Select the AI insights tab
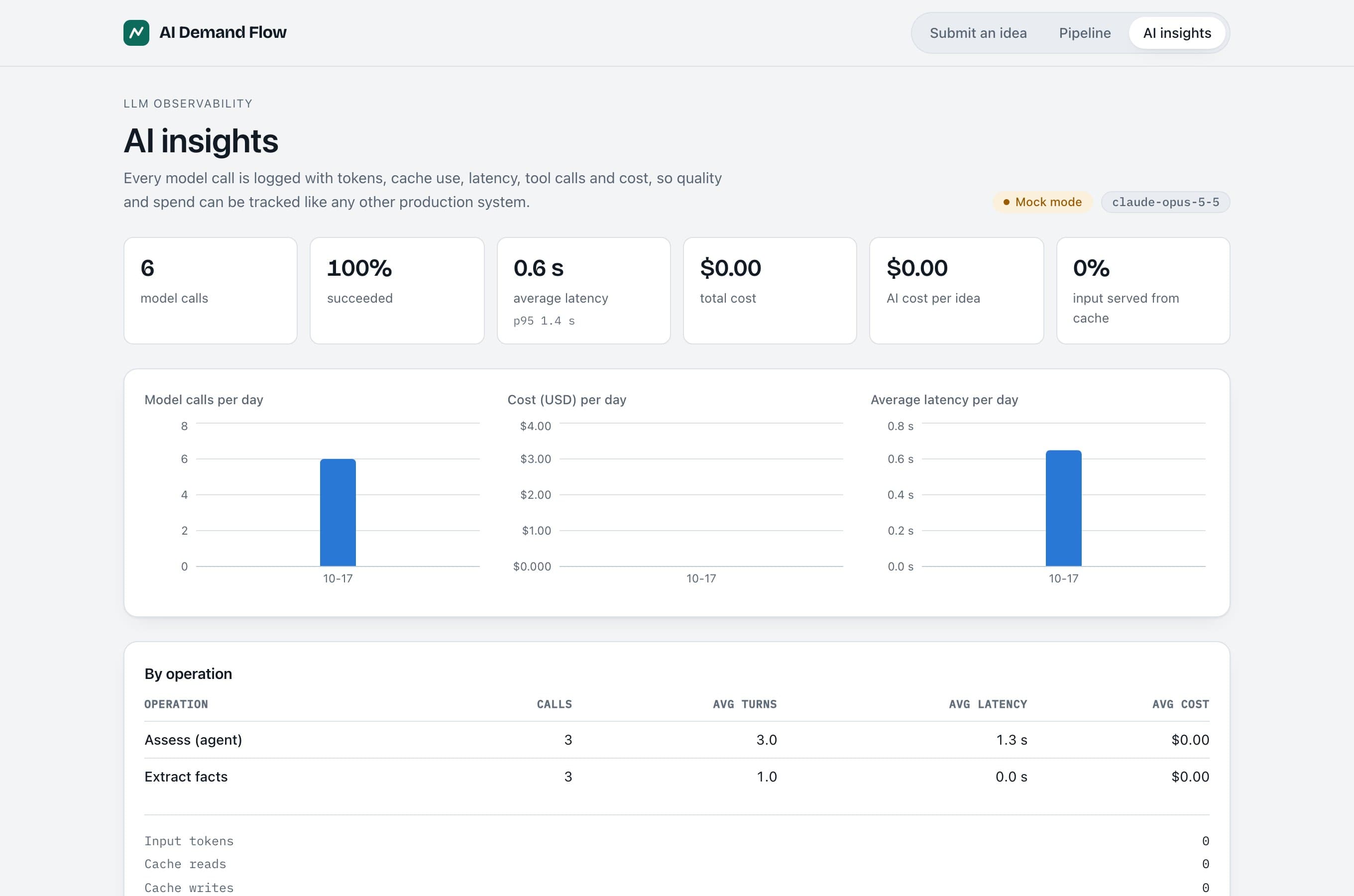 [1177, 33]
